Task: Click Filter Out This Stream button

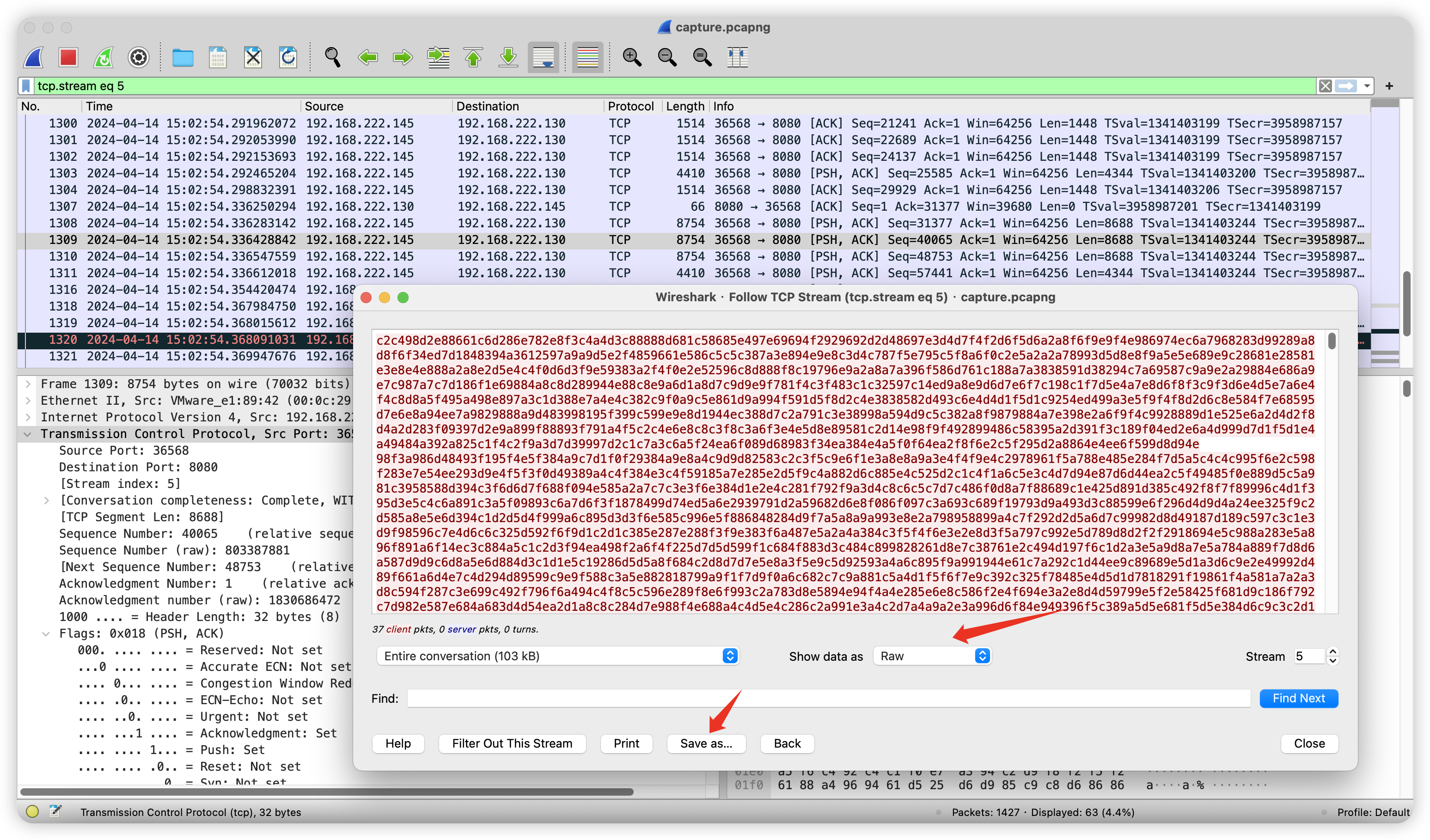Action: pyautogui.click(x=512, y=743)
